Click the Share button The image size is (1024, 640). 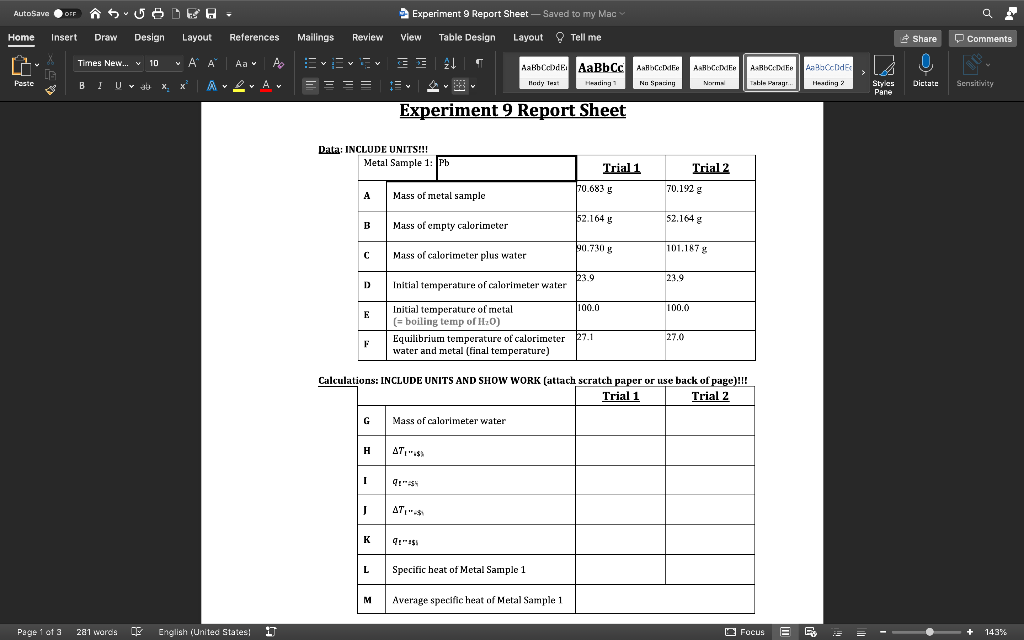(x=918, y=39)
